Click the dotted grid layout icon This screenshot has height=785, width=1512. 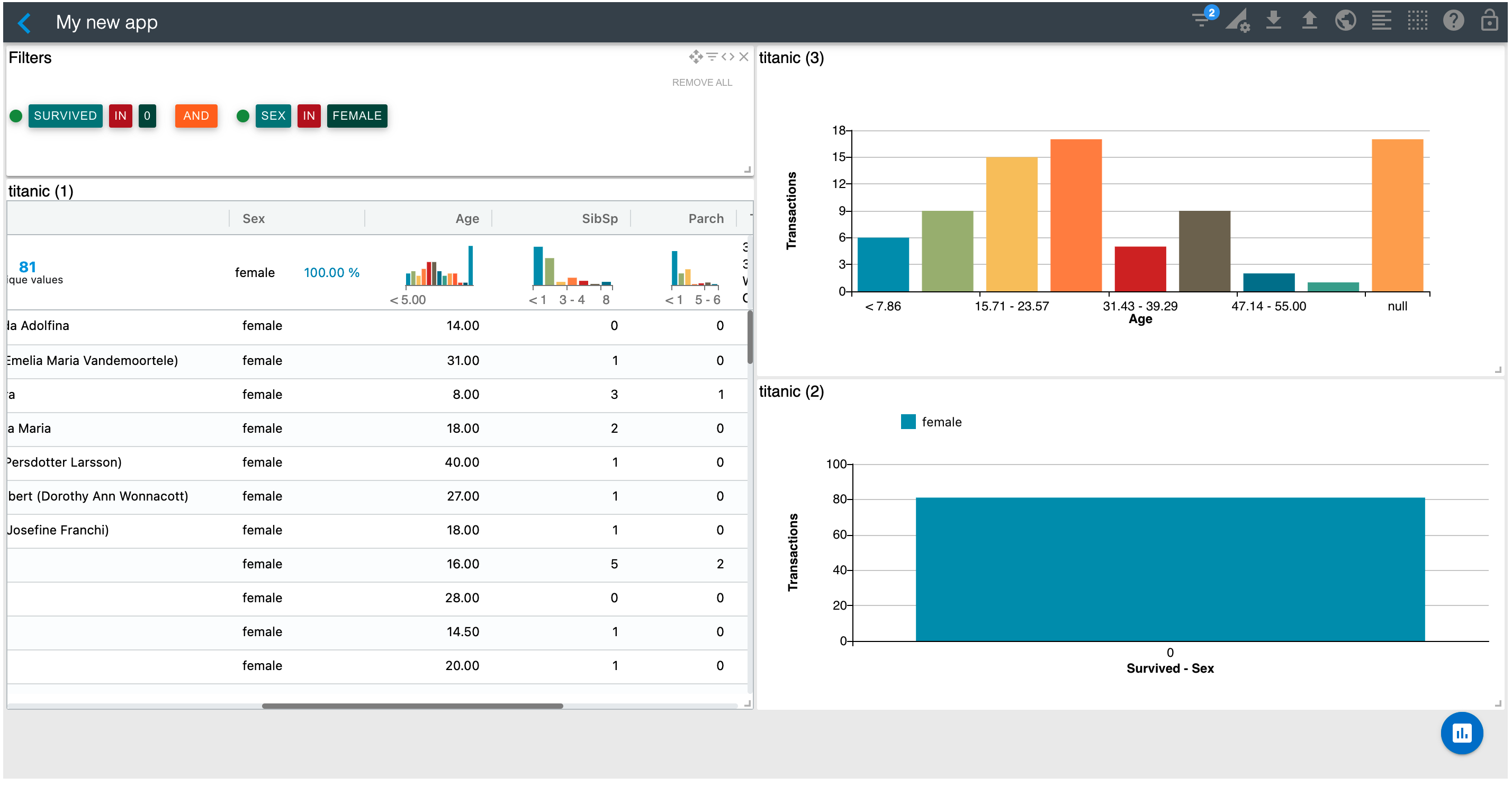click(1418, 21)
